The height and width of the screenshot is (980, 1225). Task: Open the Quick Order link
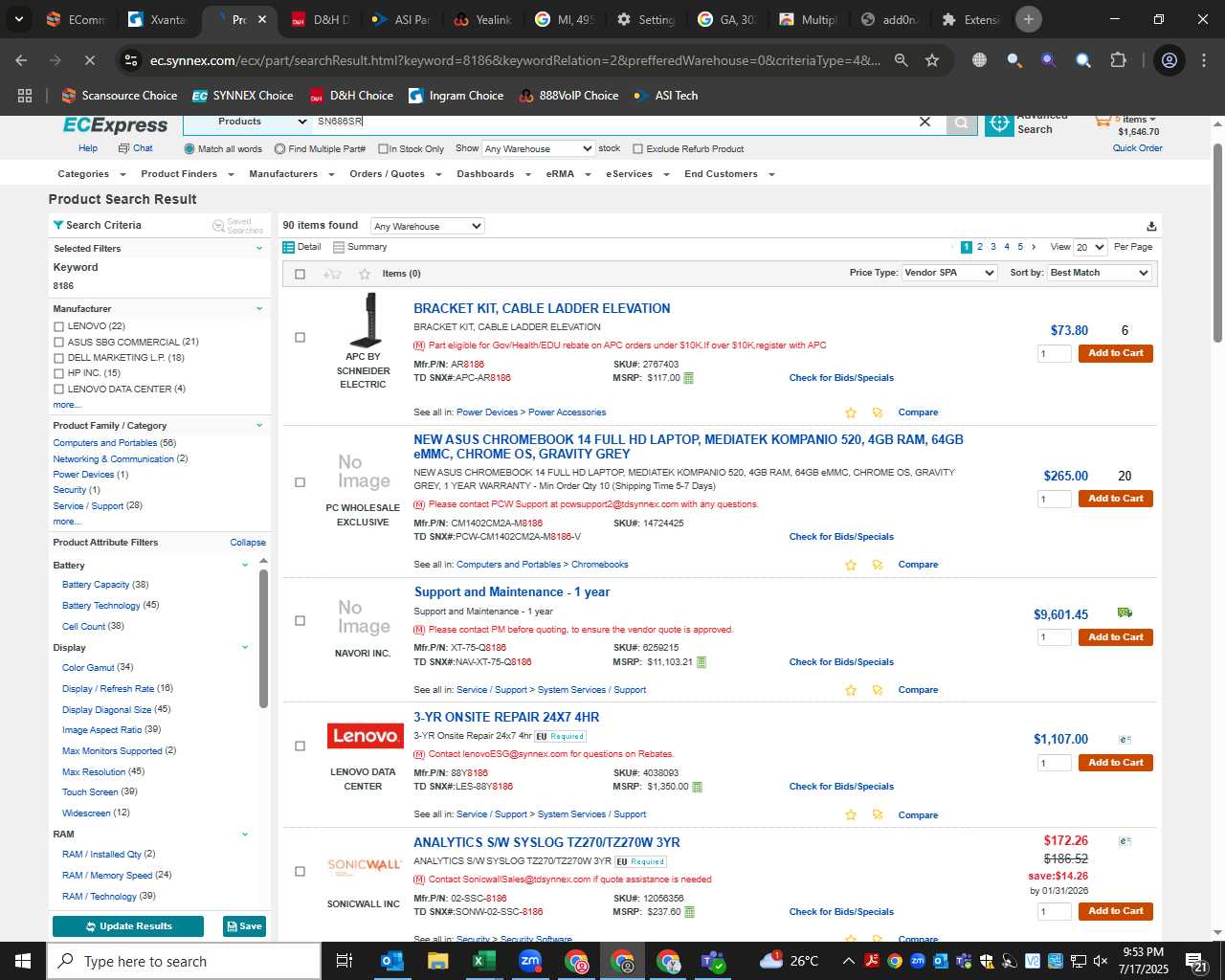click(x=1137, y=148)
